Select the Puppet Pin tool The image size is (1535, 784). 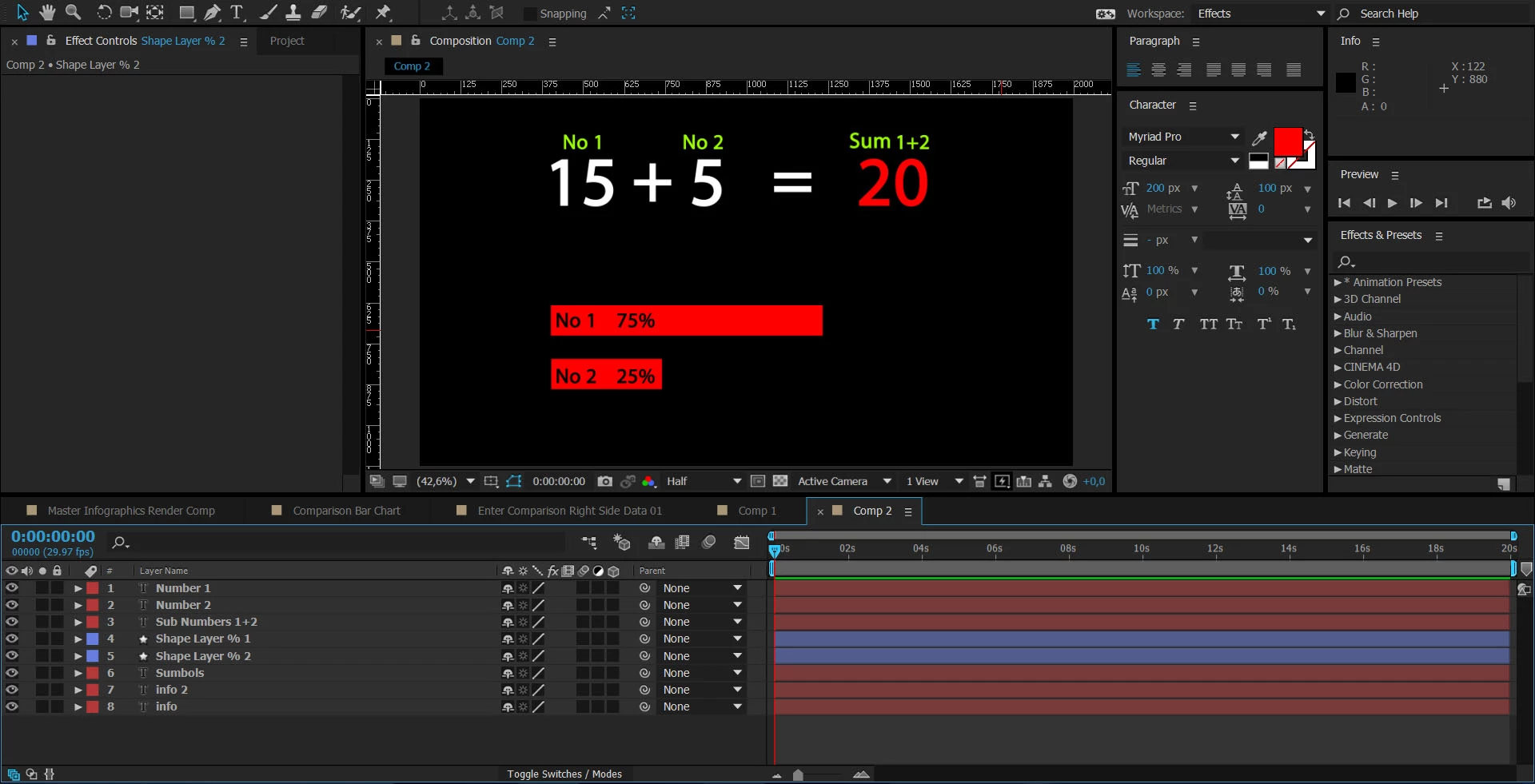tap(384, 12)
